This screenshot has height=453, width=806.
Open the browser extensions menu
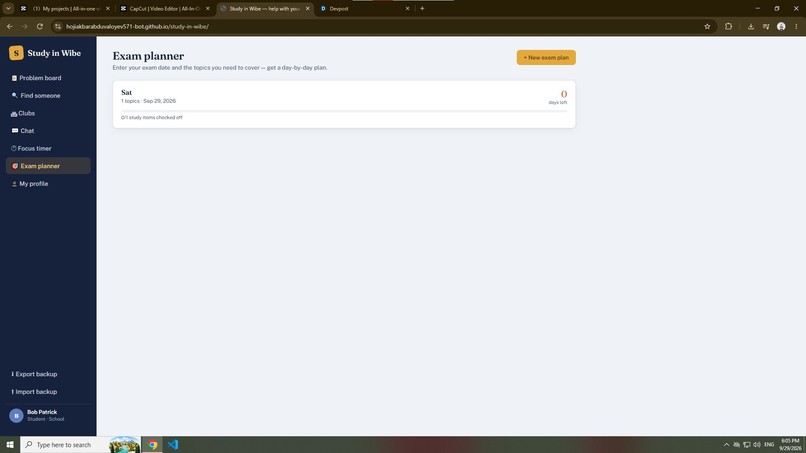[x=728, y=27]
